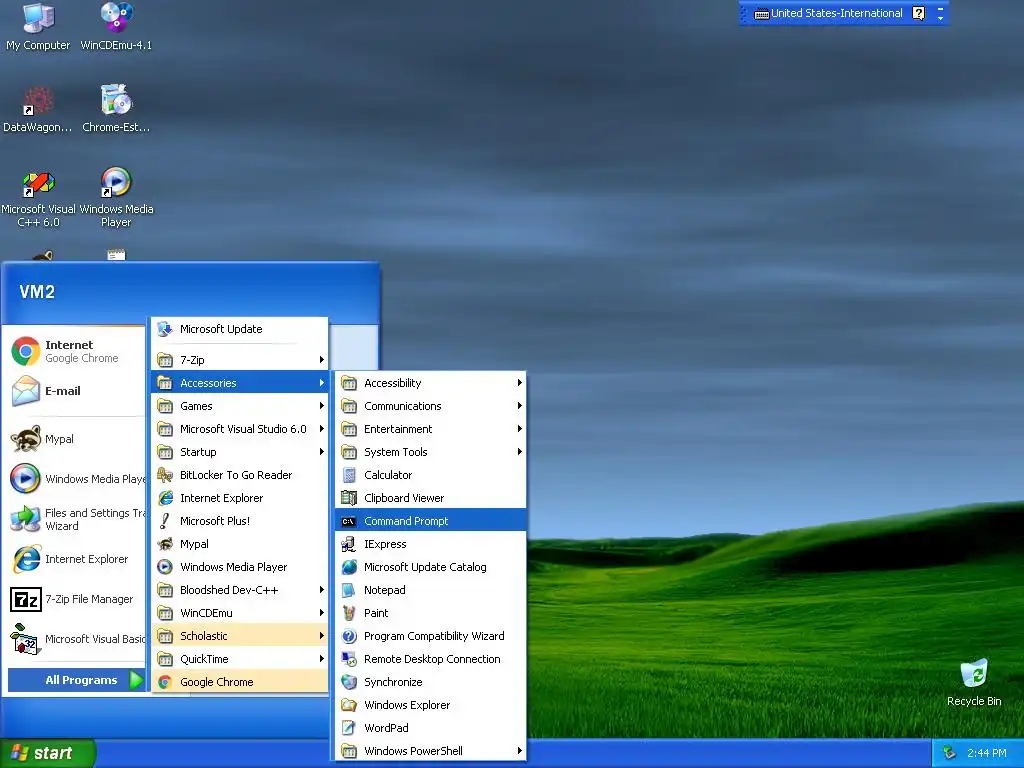Click All Programs button

[x=76, y=680]
